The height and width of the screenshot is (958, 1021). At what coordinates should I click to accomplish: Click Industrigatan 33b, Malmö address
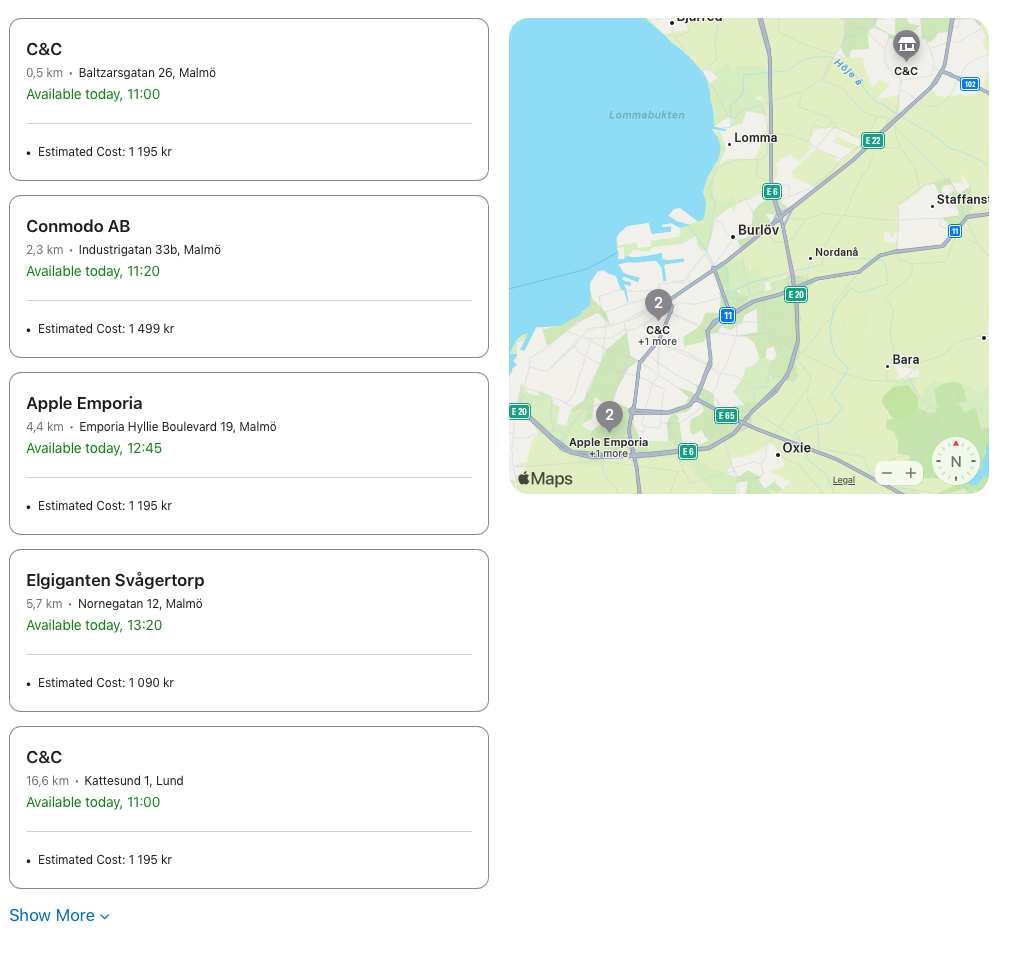tap(150, 250)
